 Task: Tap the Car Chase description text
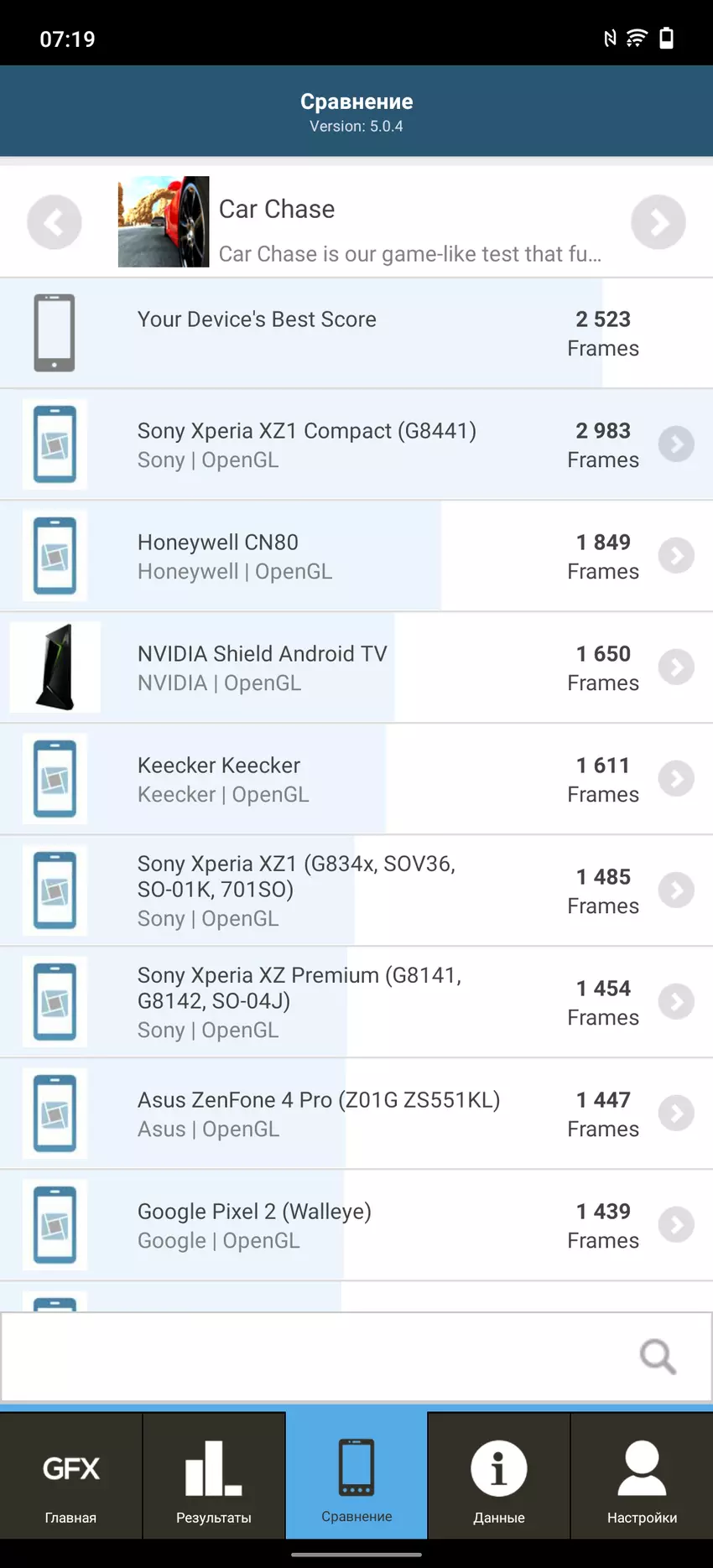tap(410, 254)
